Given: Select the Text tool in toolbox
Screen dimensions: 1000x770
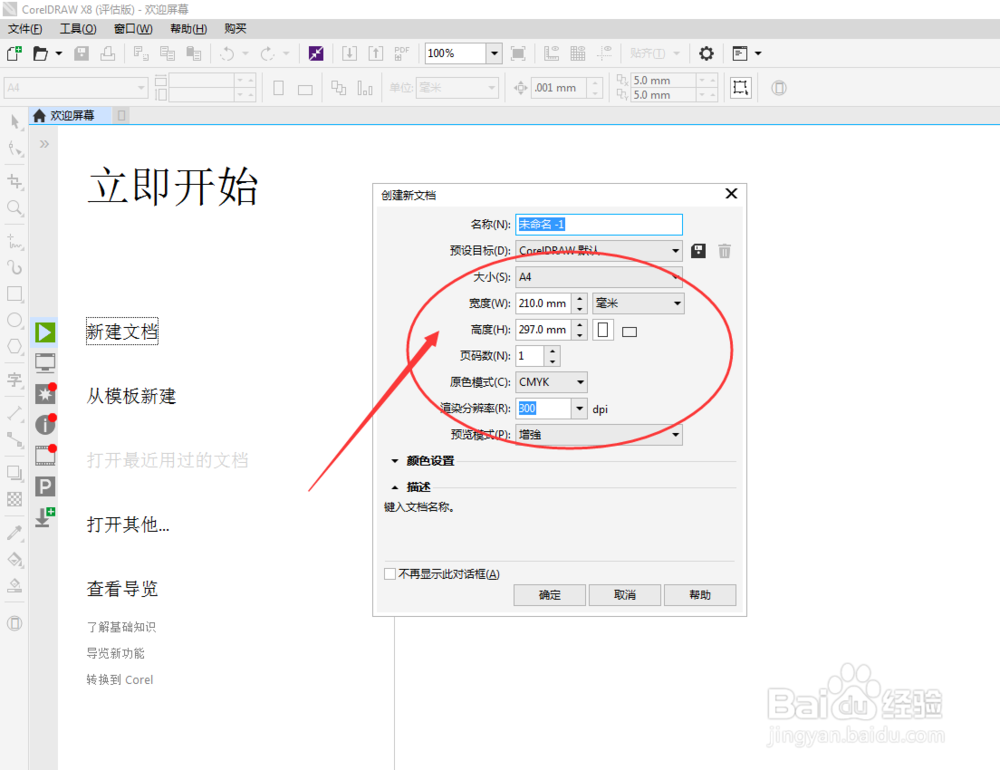Looking at the screenshot, I should tap(15, 380).
